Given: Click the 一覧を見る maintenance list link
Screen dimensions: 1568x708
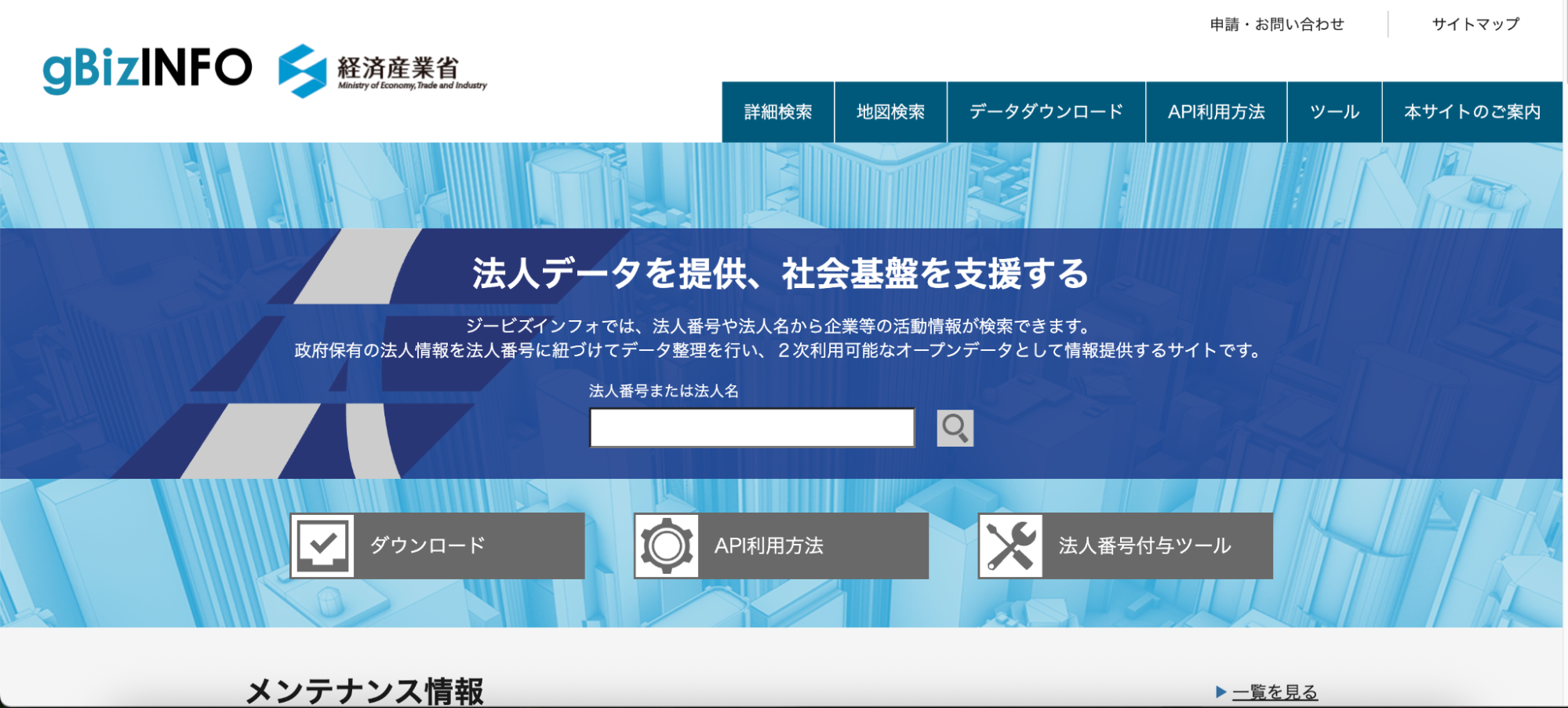Looking at the screenshot, I should tap(1275, 692).
